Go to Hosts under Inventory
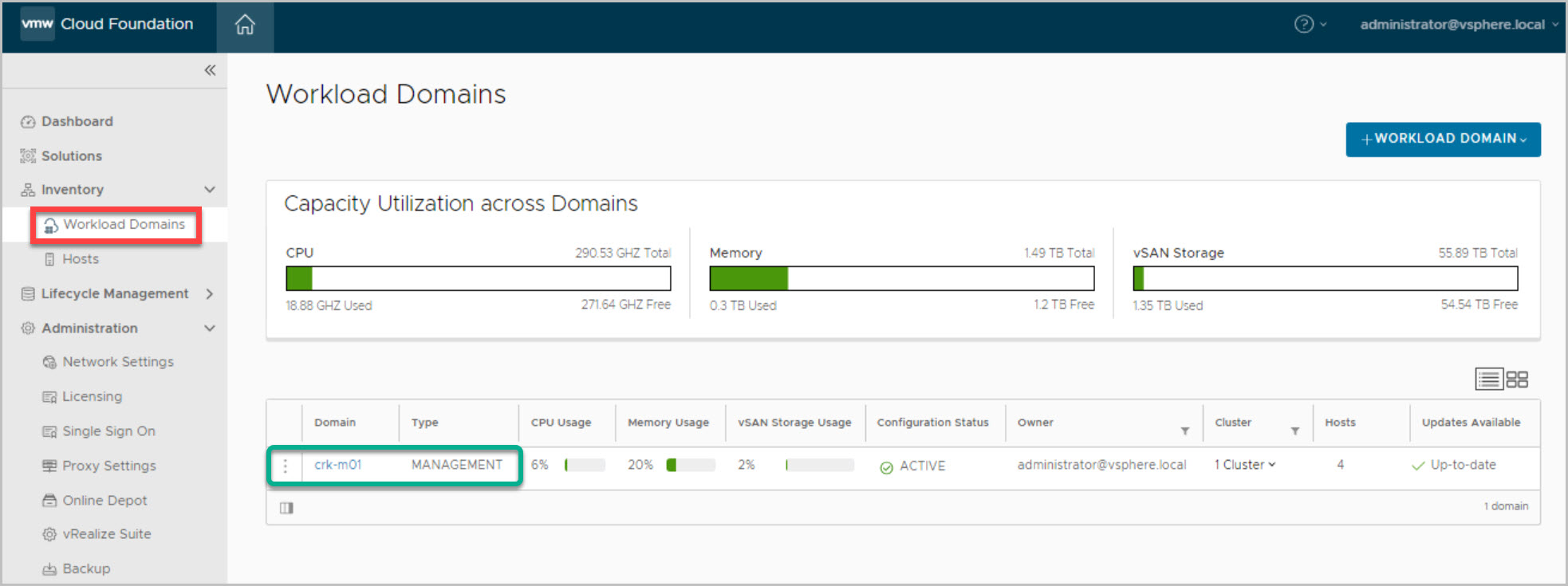This screenshot has width=1568, height=586. pyautogui.click(x=81, y=259)
